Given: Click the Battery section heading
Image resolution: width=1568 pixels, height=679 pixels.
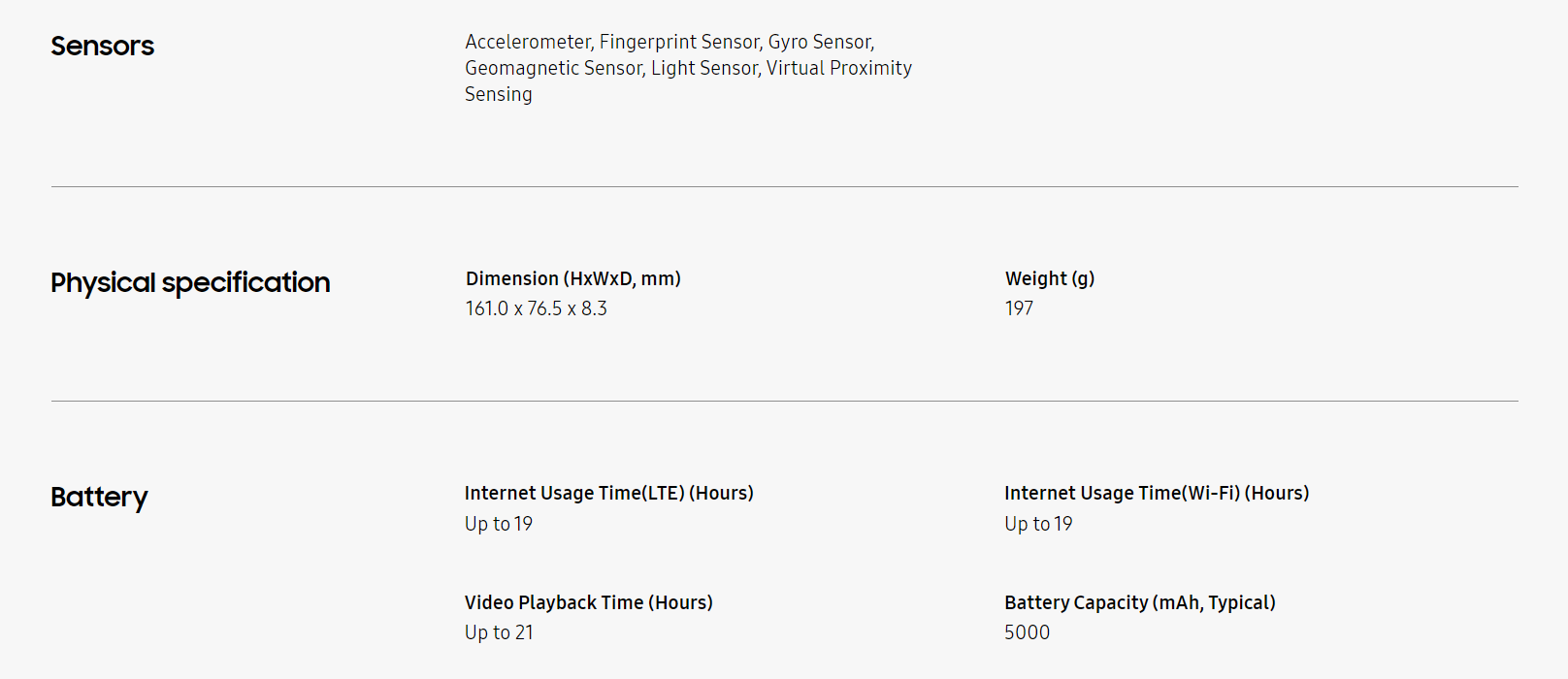Looking at the screenshot, I should (99, 498).
